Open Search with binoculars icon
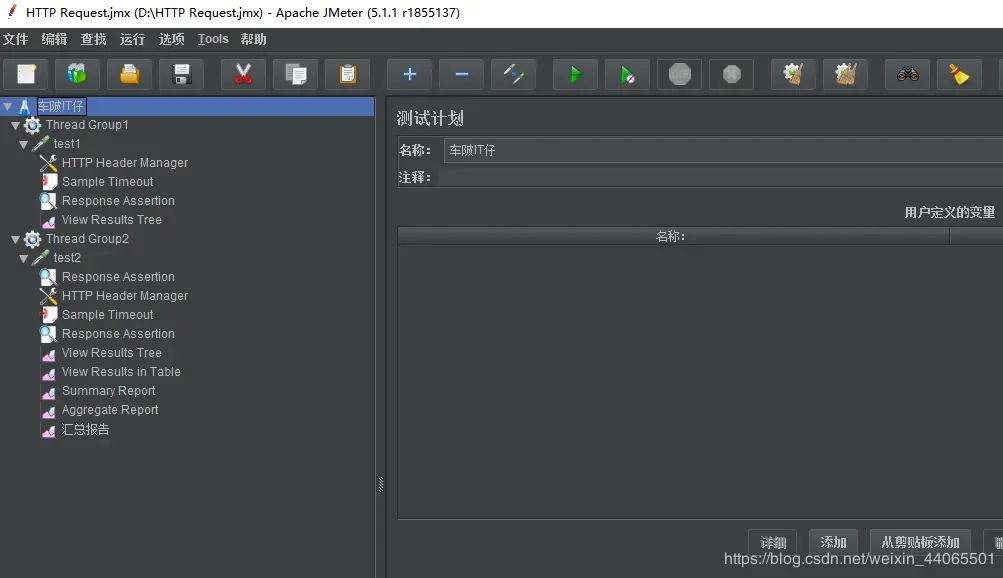Screen dimensions: 1003x578 click(908, 74)
